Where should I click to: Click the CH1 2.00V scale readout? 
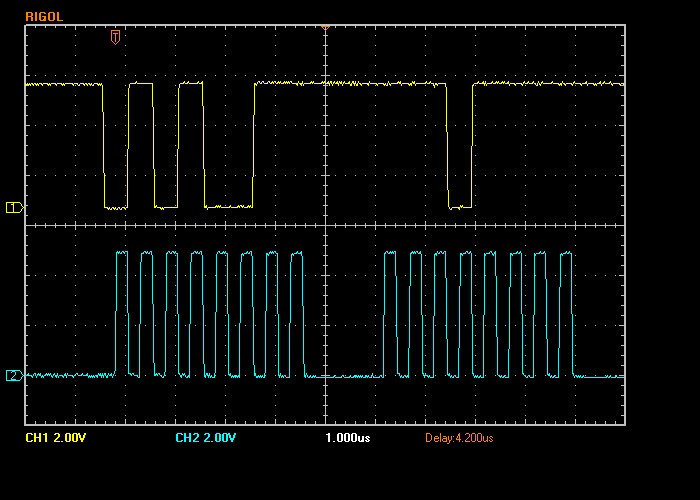tap(55, 438)
